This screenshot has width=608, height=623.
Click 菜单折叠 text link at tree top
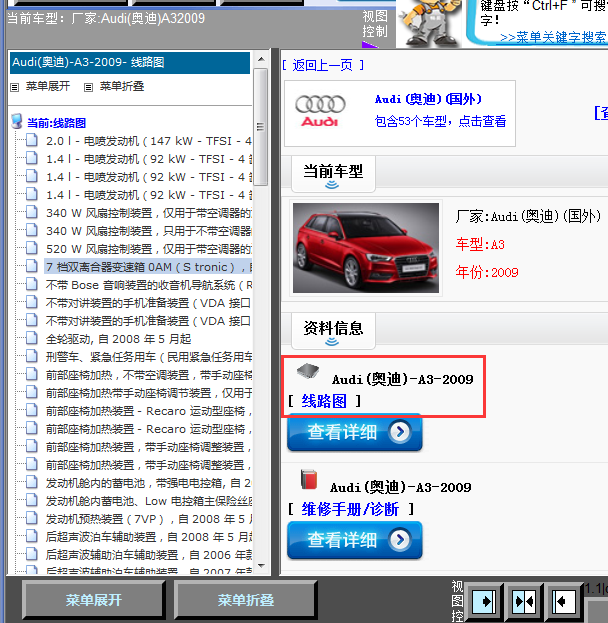click(122, 86)
